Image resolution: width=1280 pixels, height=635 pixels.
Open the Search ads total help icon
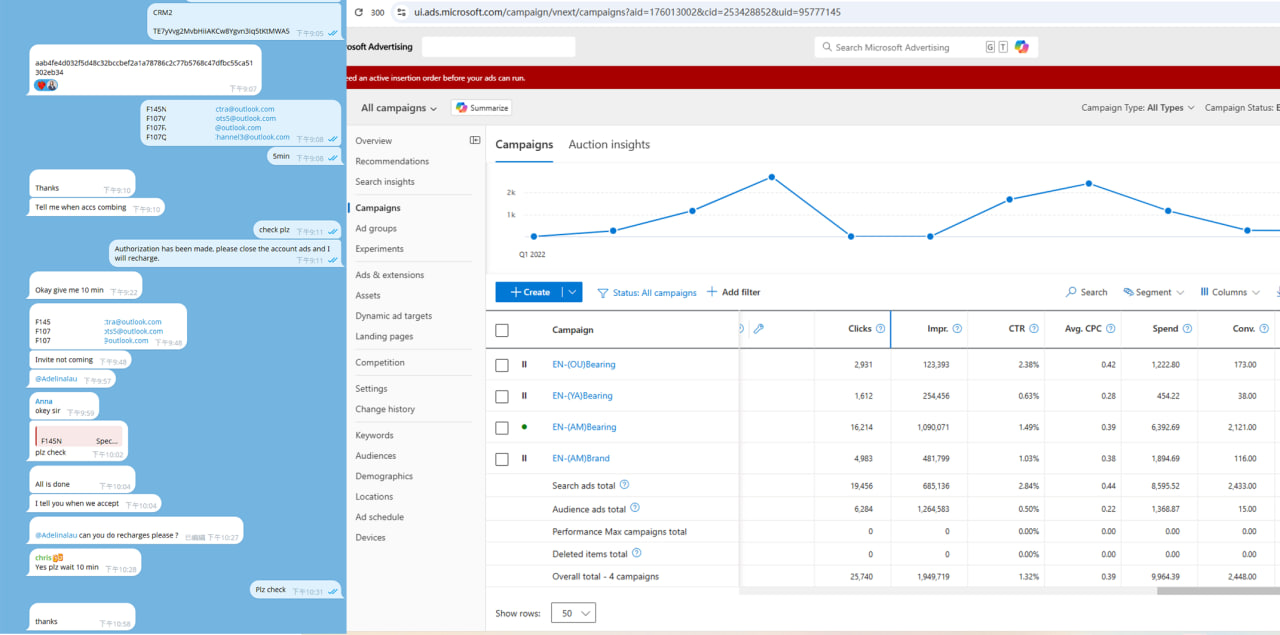pyautogui.click(x=624, y=485)
